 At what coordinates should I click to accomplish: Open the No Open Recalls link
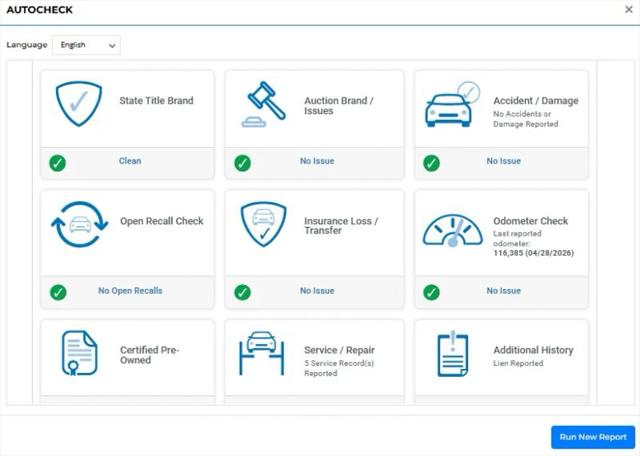pyautogui.click(x=130, y=291)
